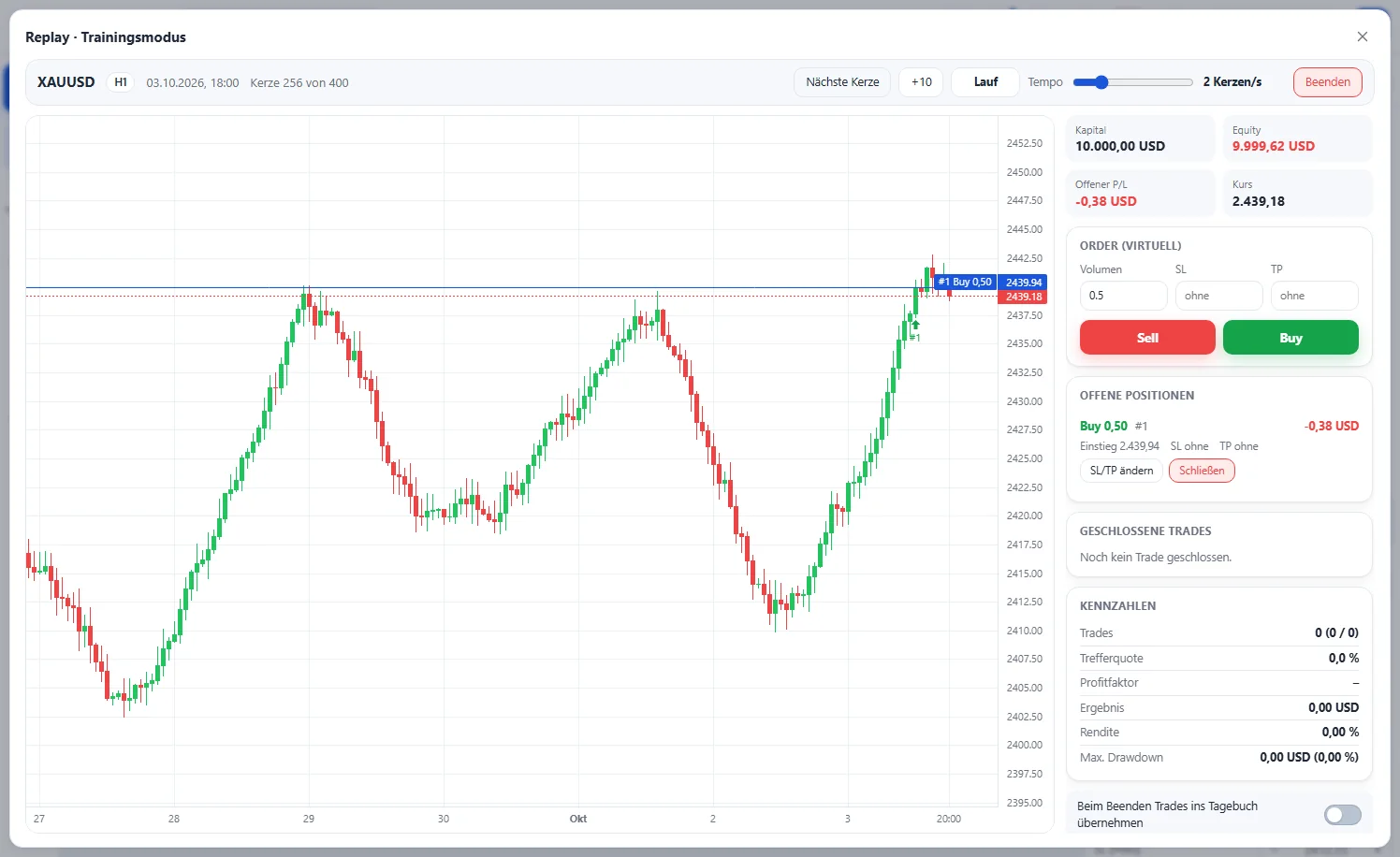Click the Ergebnis metric row
Viewport: 1400px width, 857px height.
point(1219,707)
